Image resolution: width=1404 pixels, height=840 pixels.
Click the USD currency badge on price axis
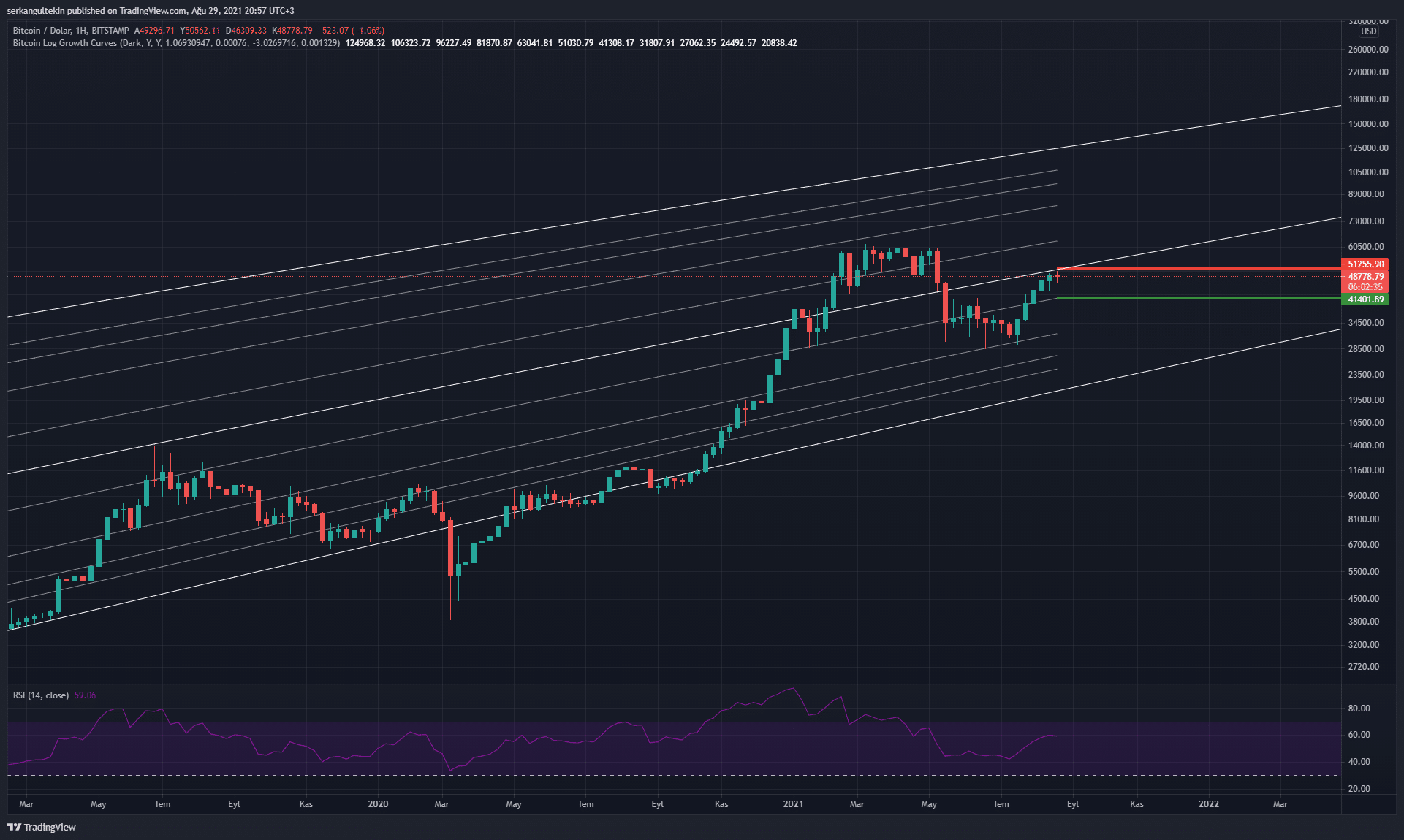(1368, 31)
